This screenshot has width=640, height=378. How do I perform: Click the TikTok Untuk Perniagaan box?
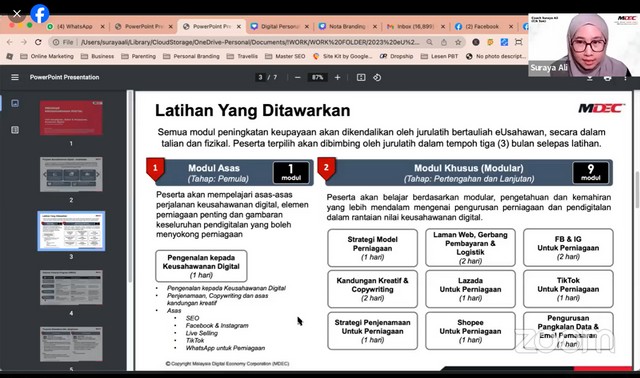(x=568, y=289)
